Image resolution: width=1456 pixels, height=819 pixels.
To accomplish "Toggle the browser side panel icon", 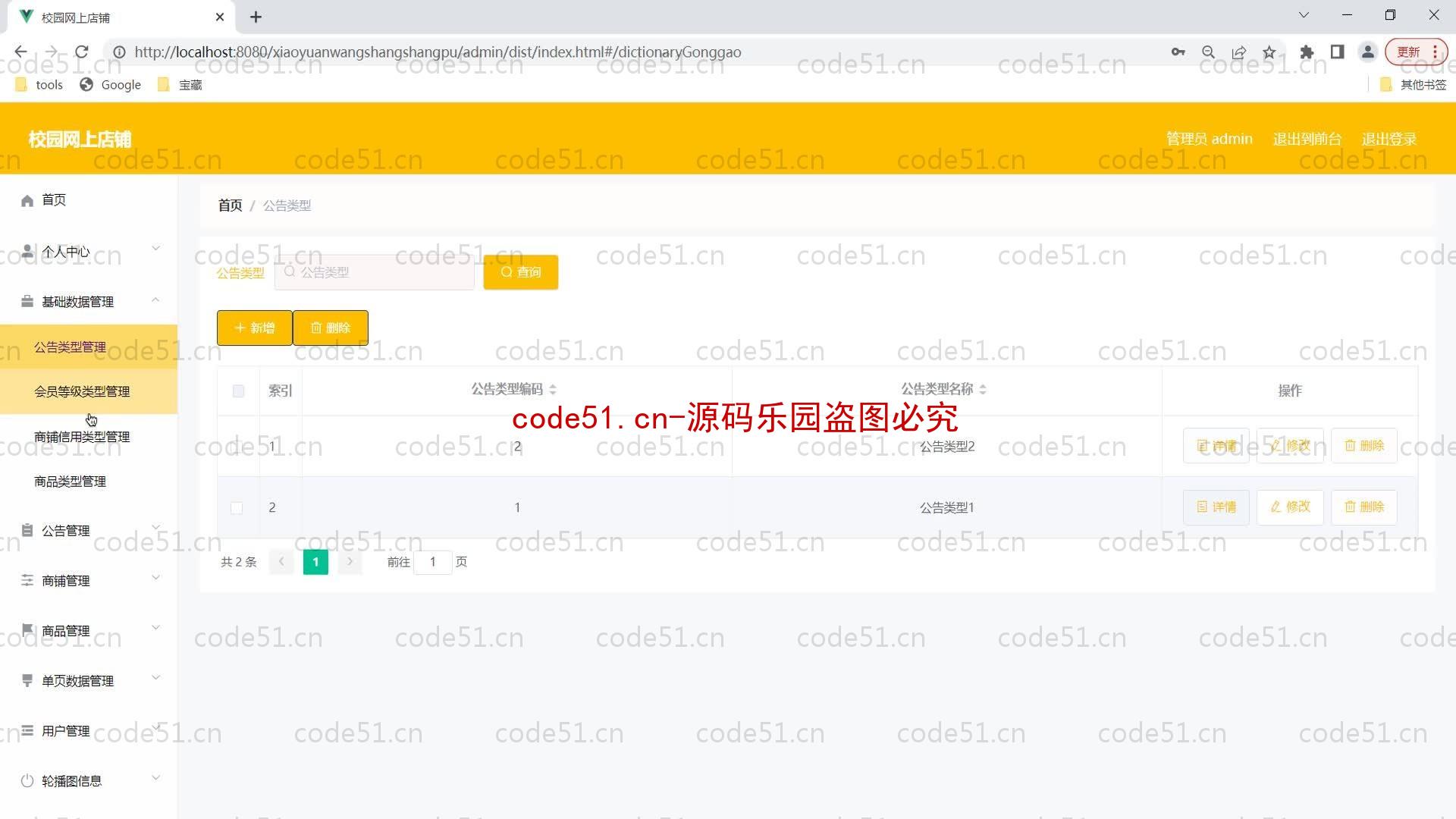I will (x=1337, y=52).
